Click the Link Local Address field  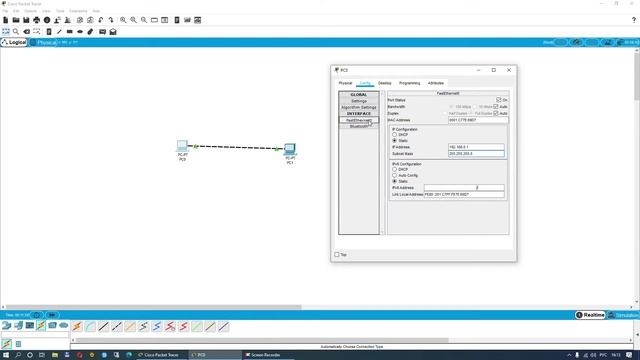click(x=464, y=194)
